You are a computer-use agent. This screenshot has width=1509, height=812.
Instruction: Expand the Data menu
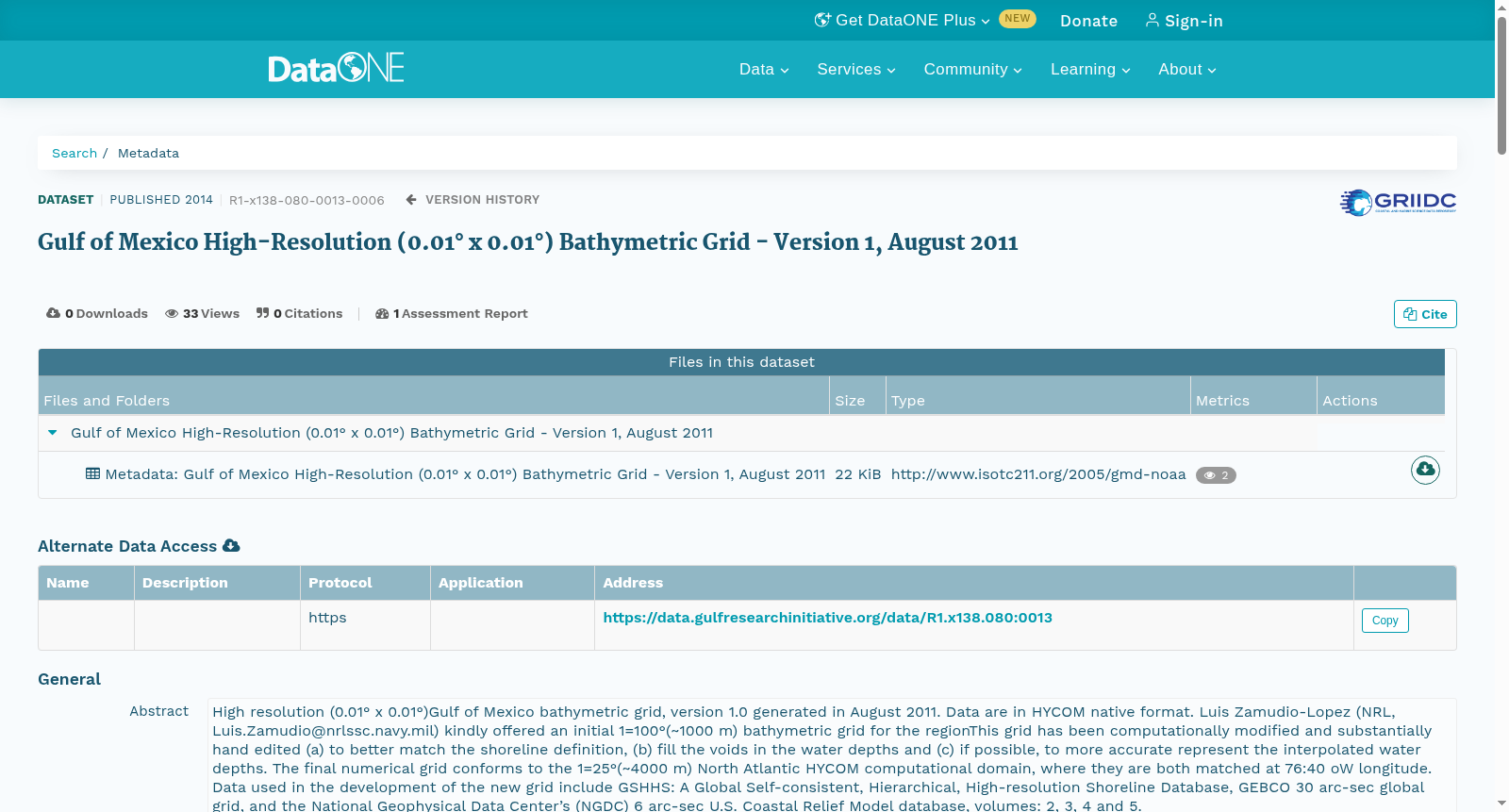tap(764, 70)
